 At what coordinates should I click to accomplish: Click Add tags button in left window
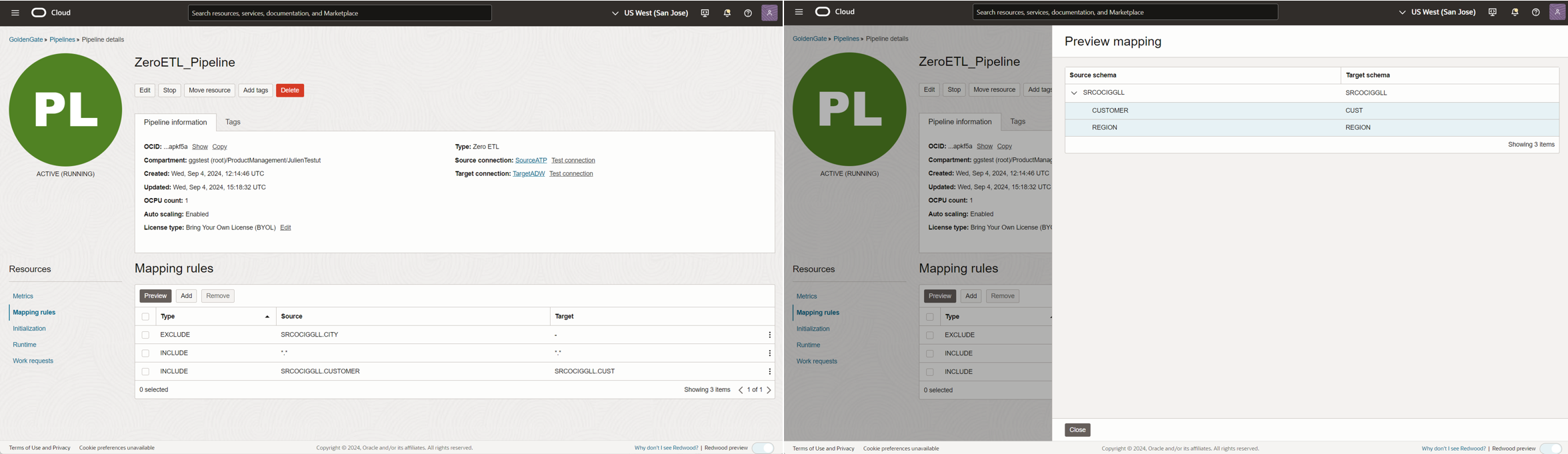pyautogui.click(x=255, y=91)
